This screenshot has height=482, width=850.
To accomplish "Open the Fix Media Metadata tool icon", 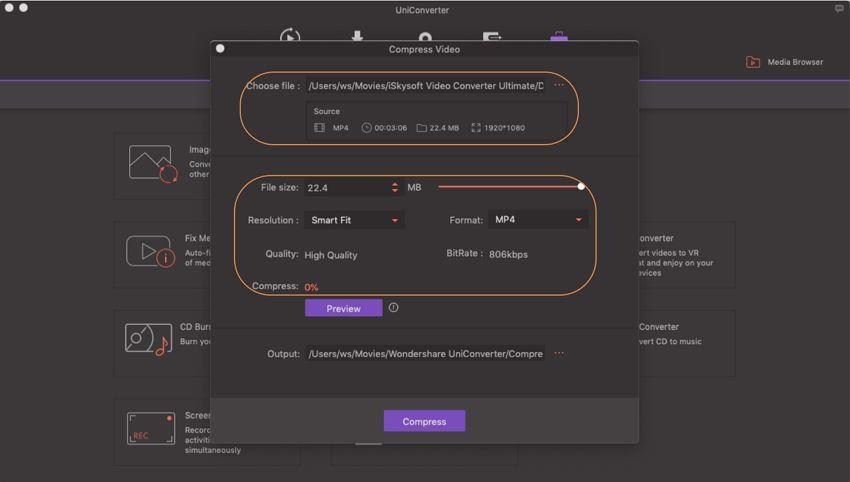I will [151, 251].
